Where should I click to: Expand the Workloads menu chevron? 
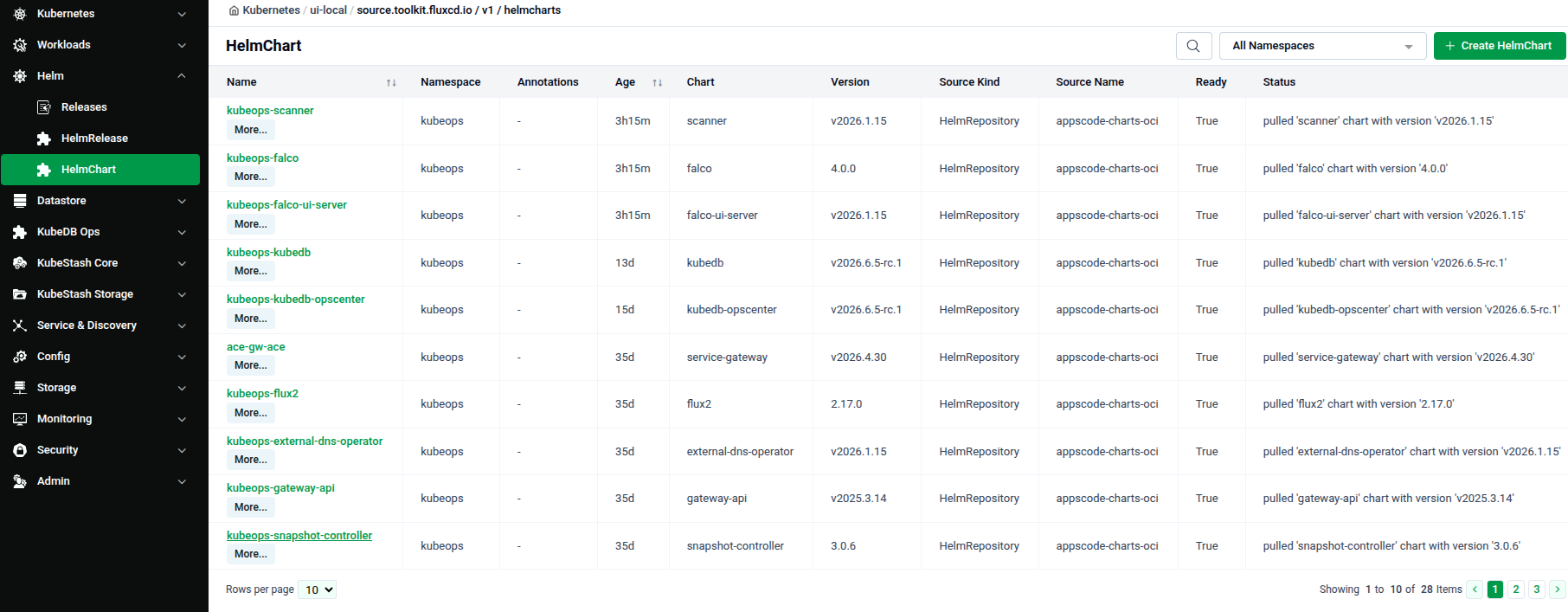pyautogui.click(x=182, y=45)
